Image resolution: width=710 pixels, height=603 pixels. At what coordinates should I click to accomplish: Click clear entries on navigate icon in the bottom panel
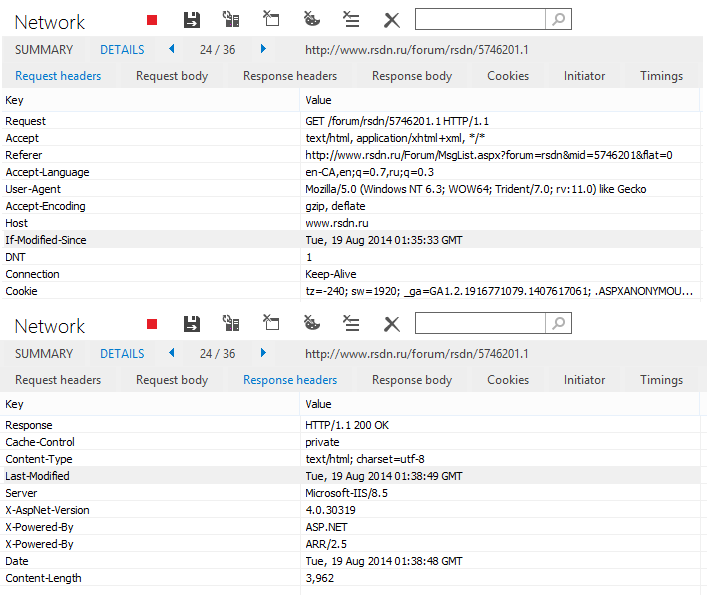pyautogui.click(x=351, y=324)
